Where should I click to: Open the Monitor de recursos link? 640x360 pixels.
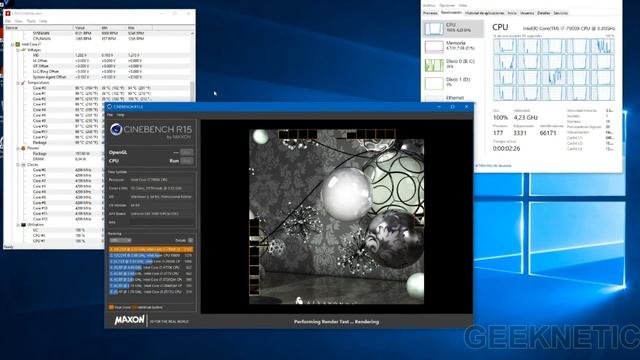[x=495, y=166]
